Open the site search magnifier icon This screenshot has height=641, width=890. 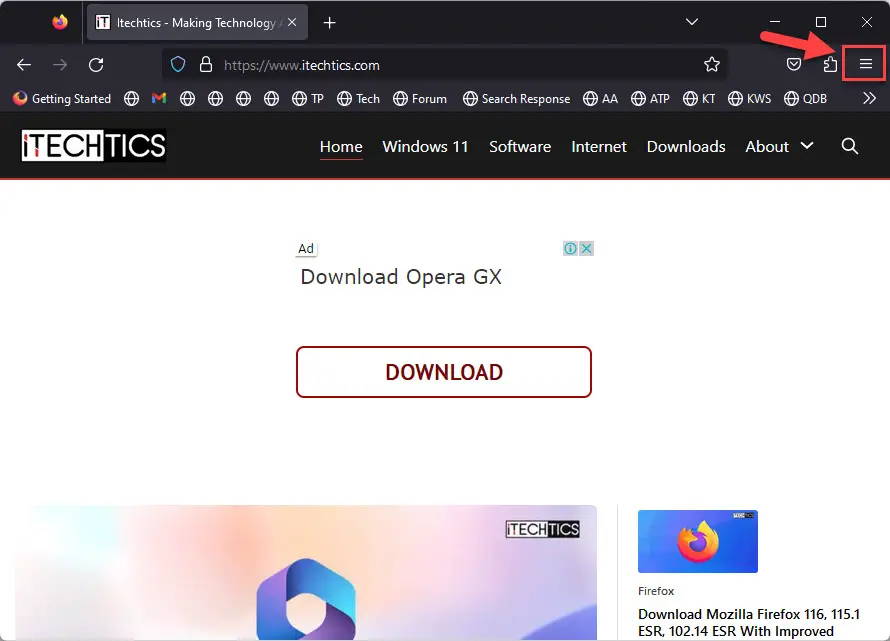849,146
